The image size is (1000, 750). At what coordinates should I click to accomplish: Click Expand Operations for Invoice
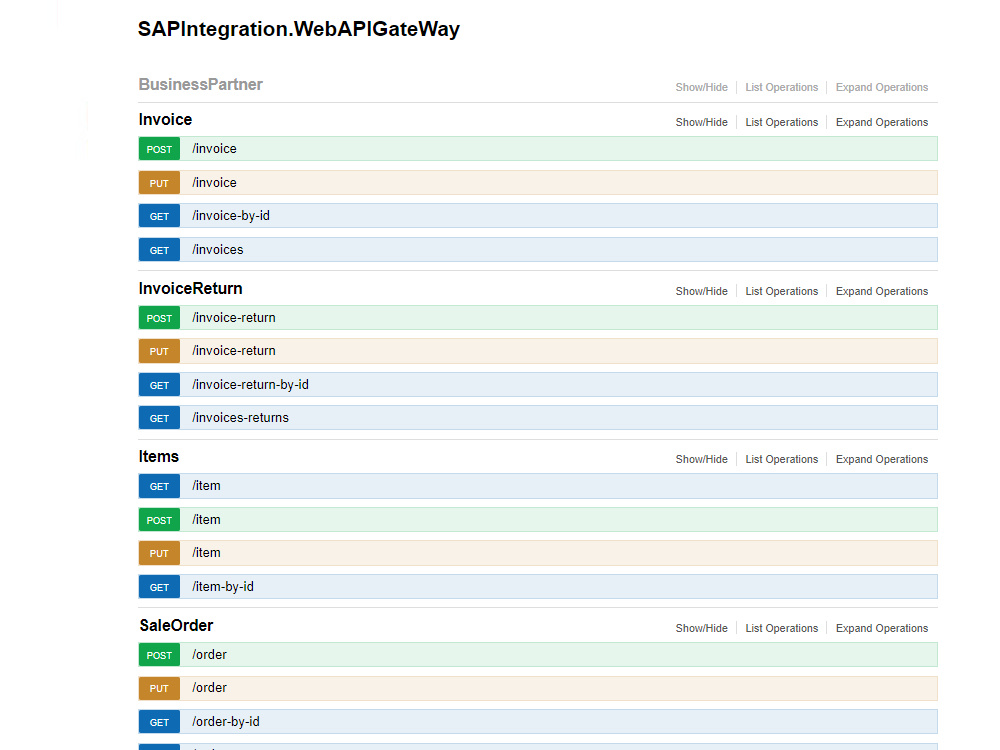[x=881, y=122]
